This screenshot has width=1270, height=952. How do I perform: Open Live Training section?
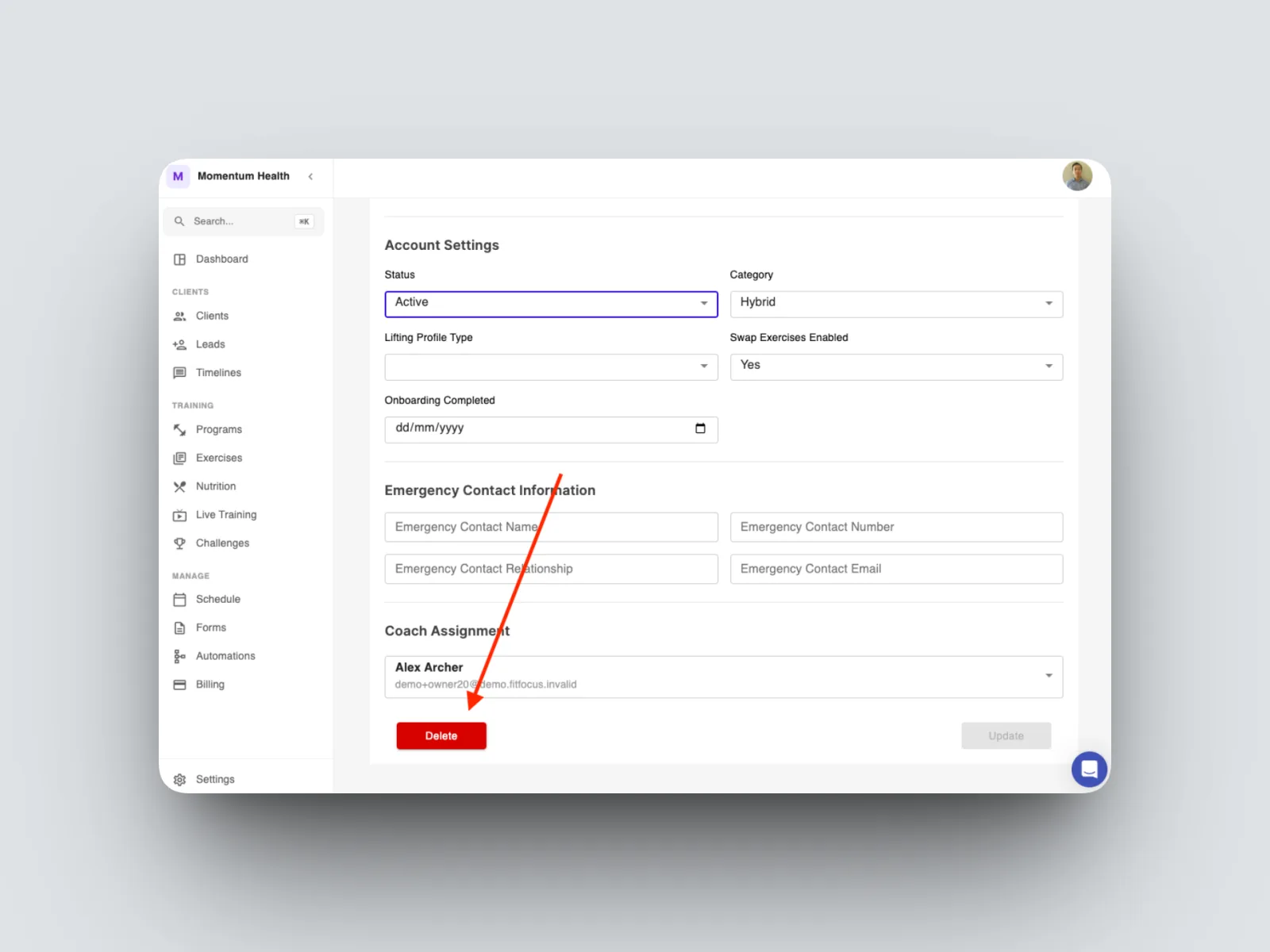pyautogui.click(x=226, y=515)
